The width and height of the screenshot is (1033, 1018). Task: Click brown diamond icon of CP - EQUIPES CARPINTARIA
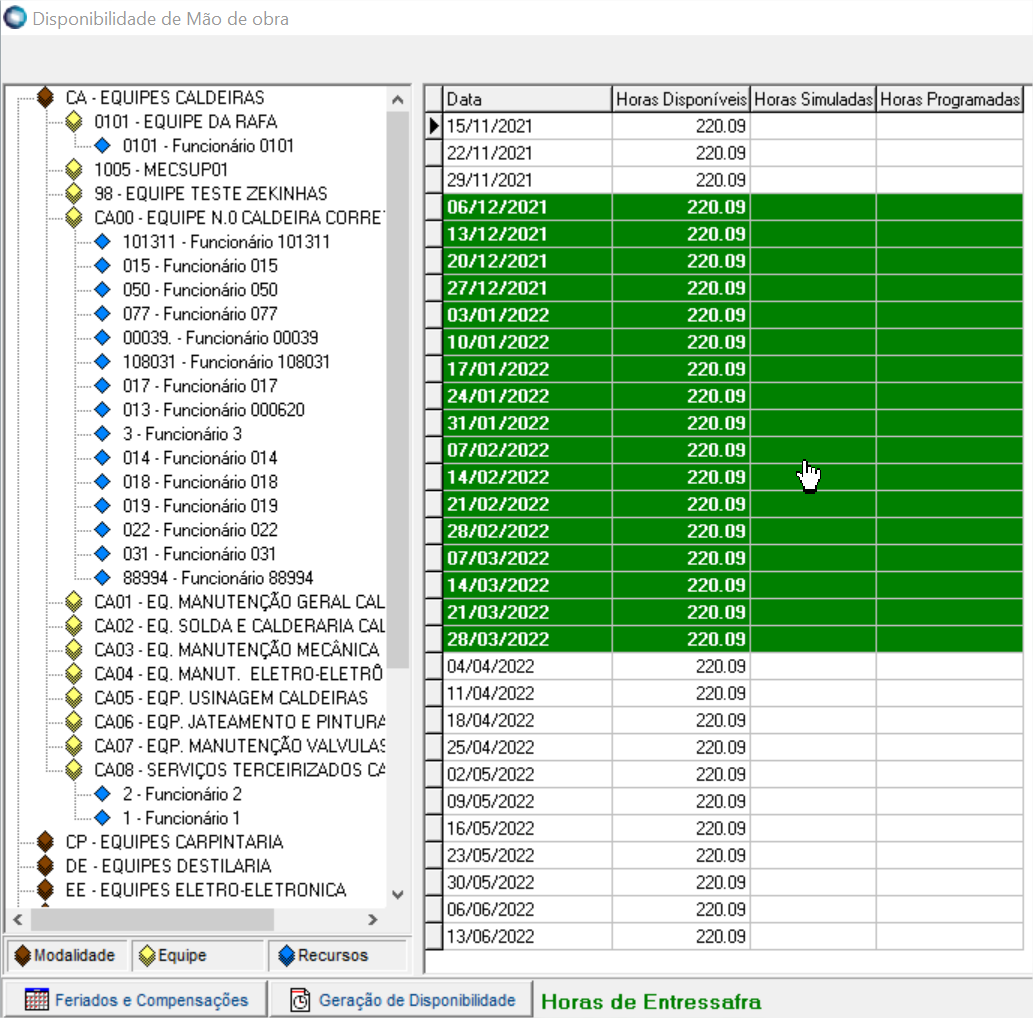(x=45, y=841)
